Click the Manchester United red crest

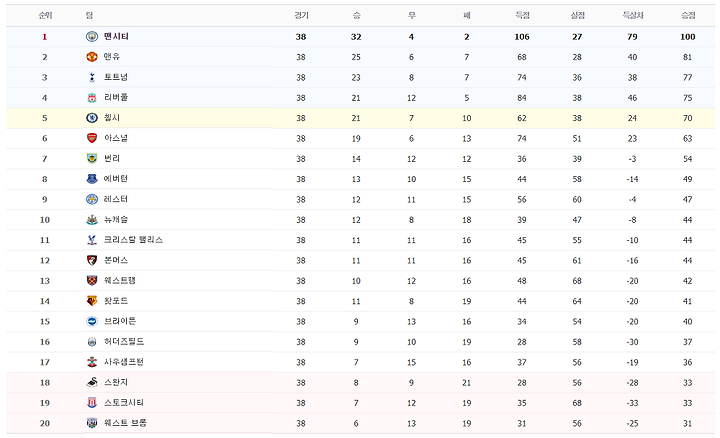(x=92, y=57)
